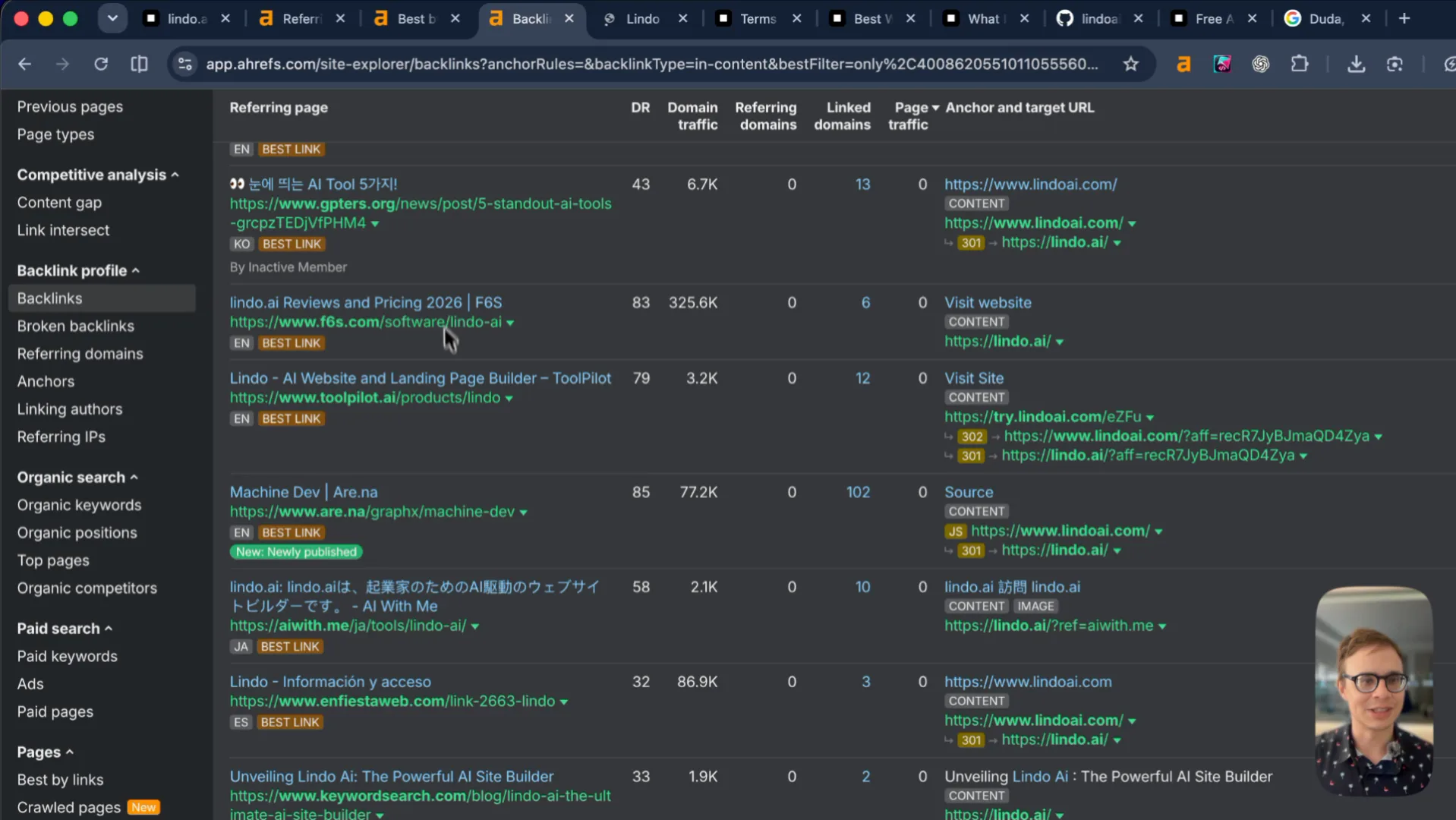Open the ChatGPT extension icon

[x=1261, y=65]
